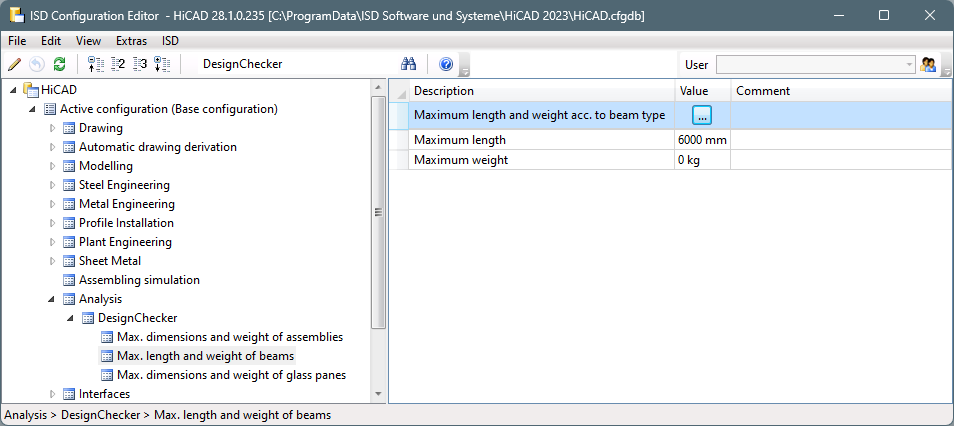Viewport: 954px width, 426px height.
Task: Minimize the ISD Configuration Editor window
Action: [838, 16]
